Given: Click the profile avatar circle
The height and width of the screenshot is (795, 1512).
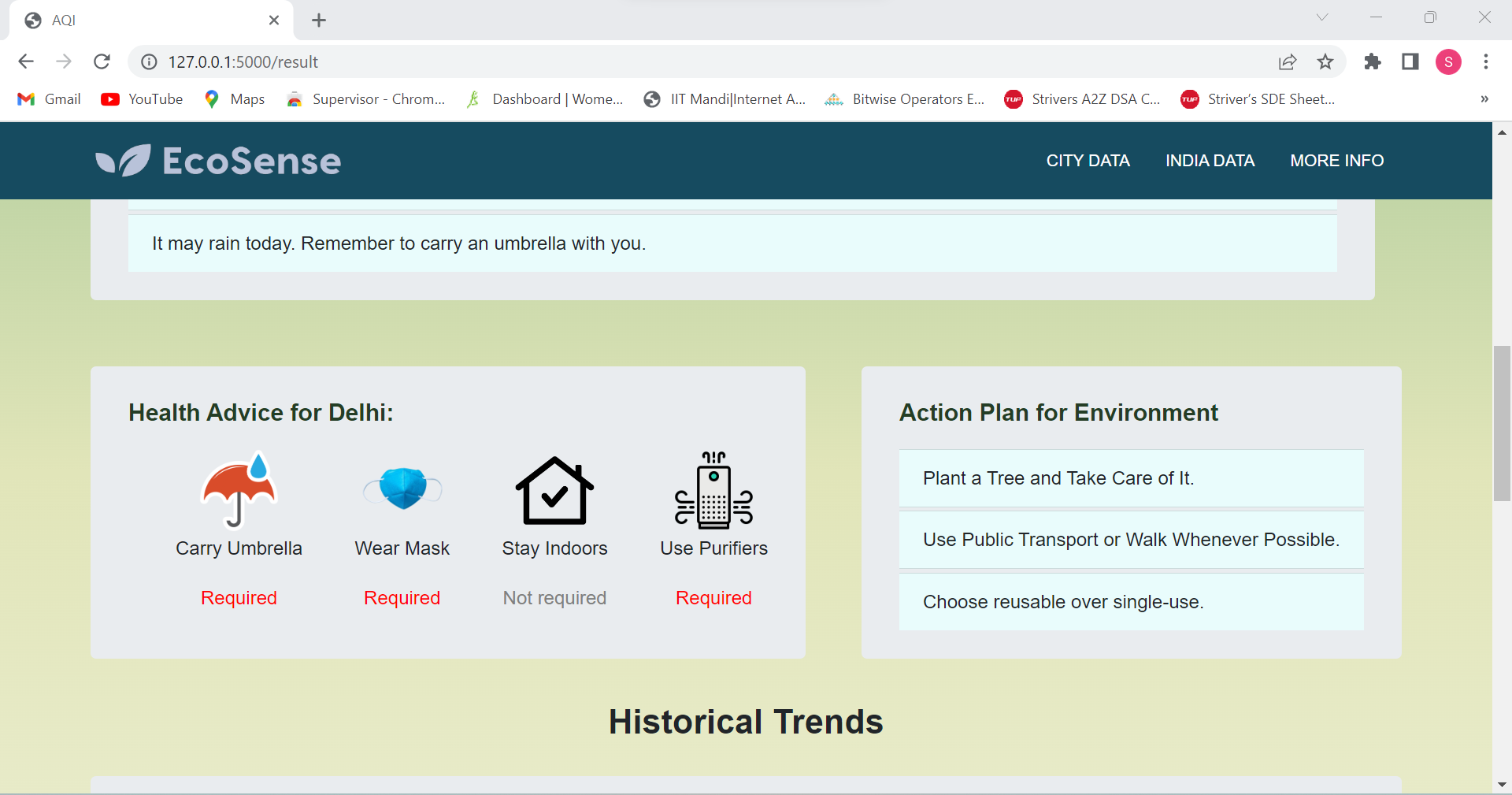Looking at the screenshot, I should tap(1449, 61).
